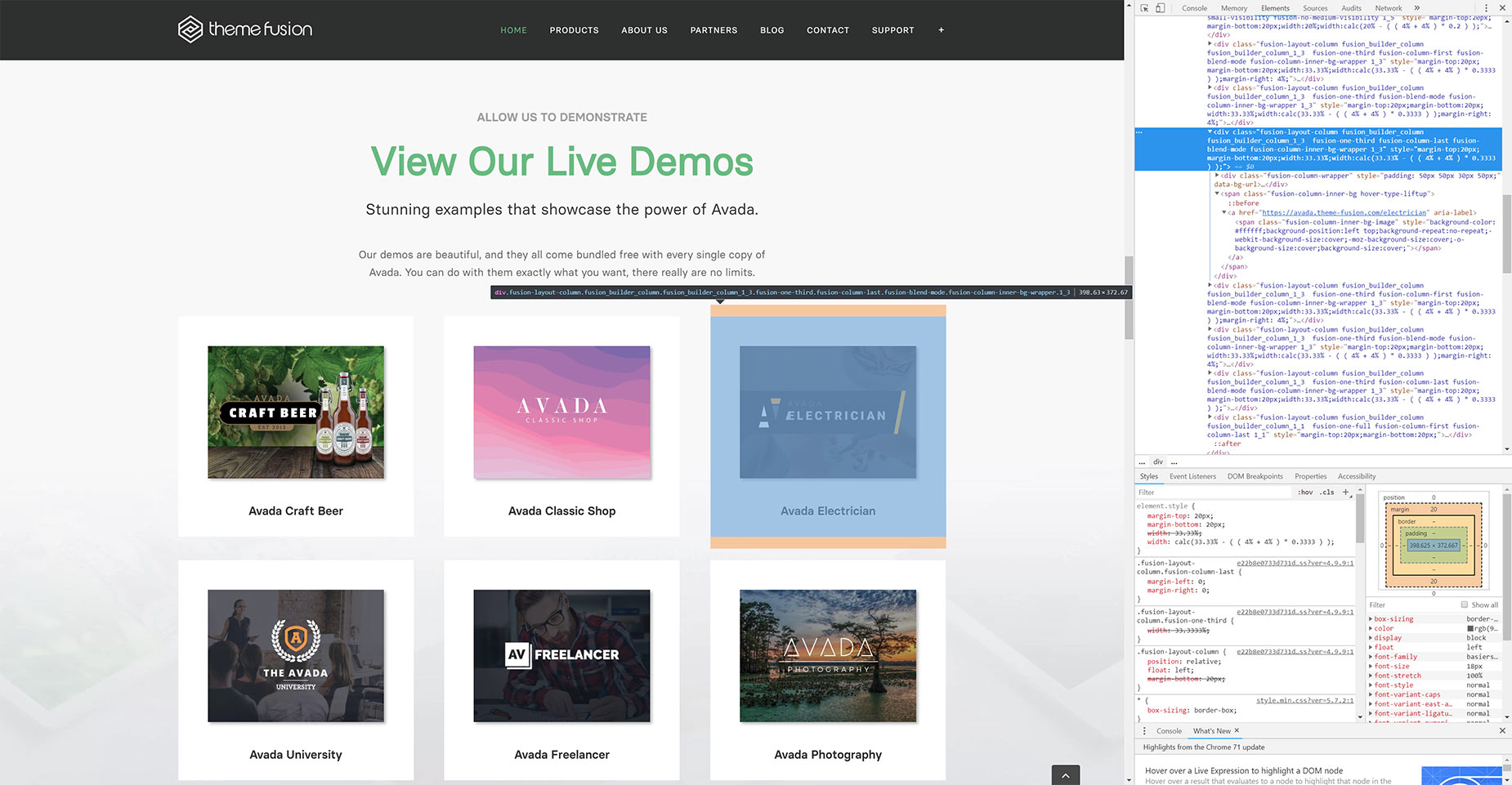
Task: Expand the font-size computed property
Action: click(1371, 667)
